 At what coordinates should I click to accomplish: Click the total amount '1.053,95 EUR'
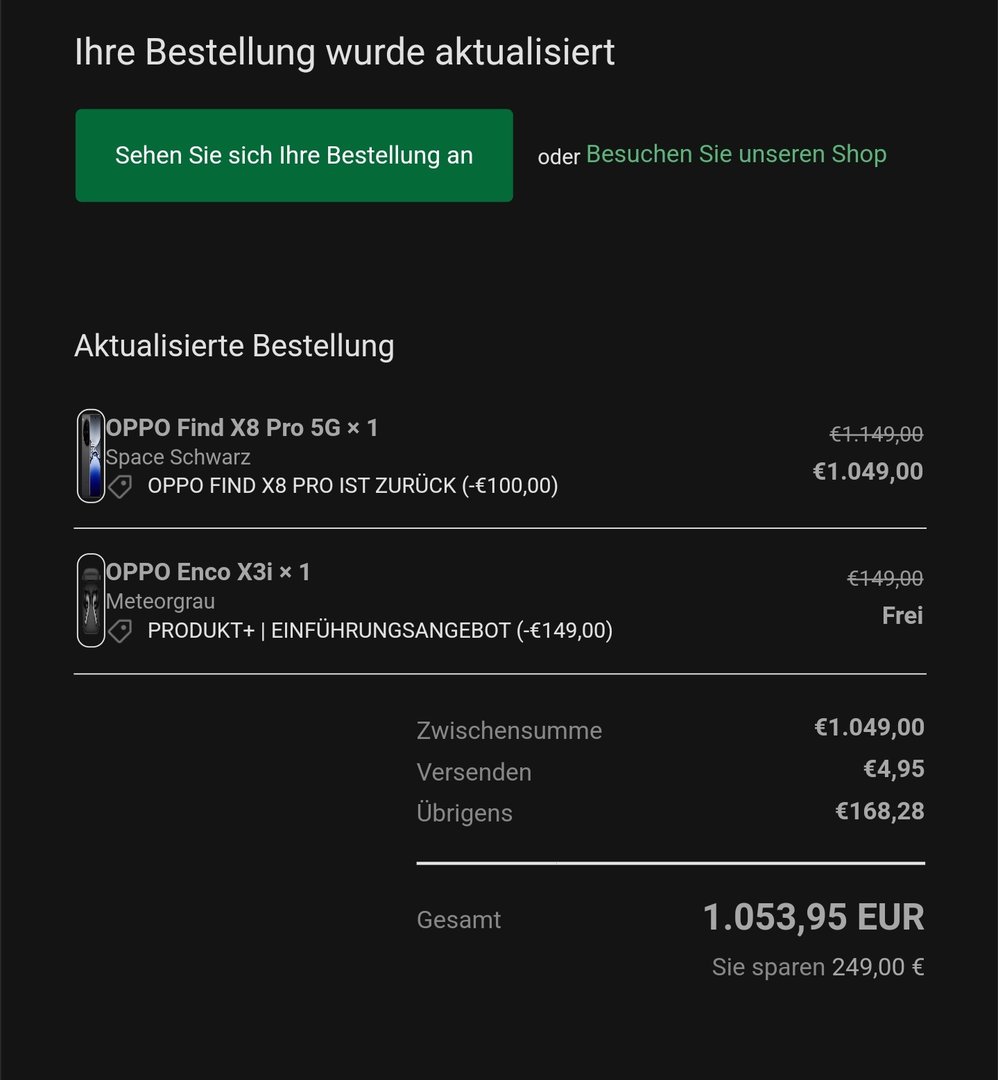[x=813, y=917]
